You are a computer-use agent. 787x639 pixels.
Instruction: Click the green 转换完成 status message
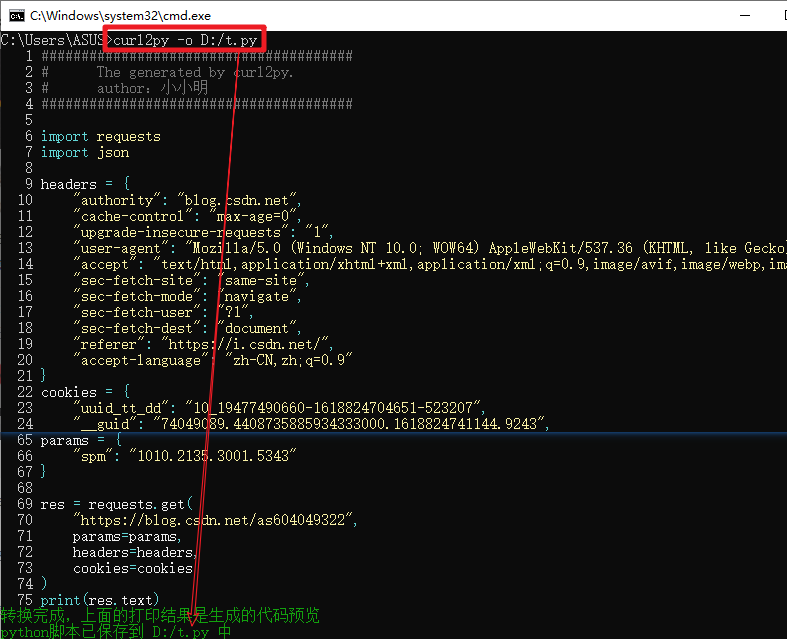(x=160, y=615)
